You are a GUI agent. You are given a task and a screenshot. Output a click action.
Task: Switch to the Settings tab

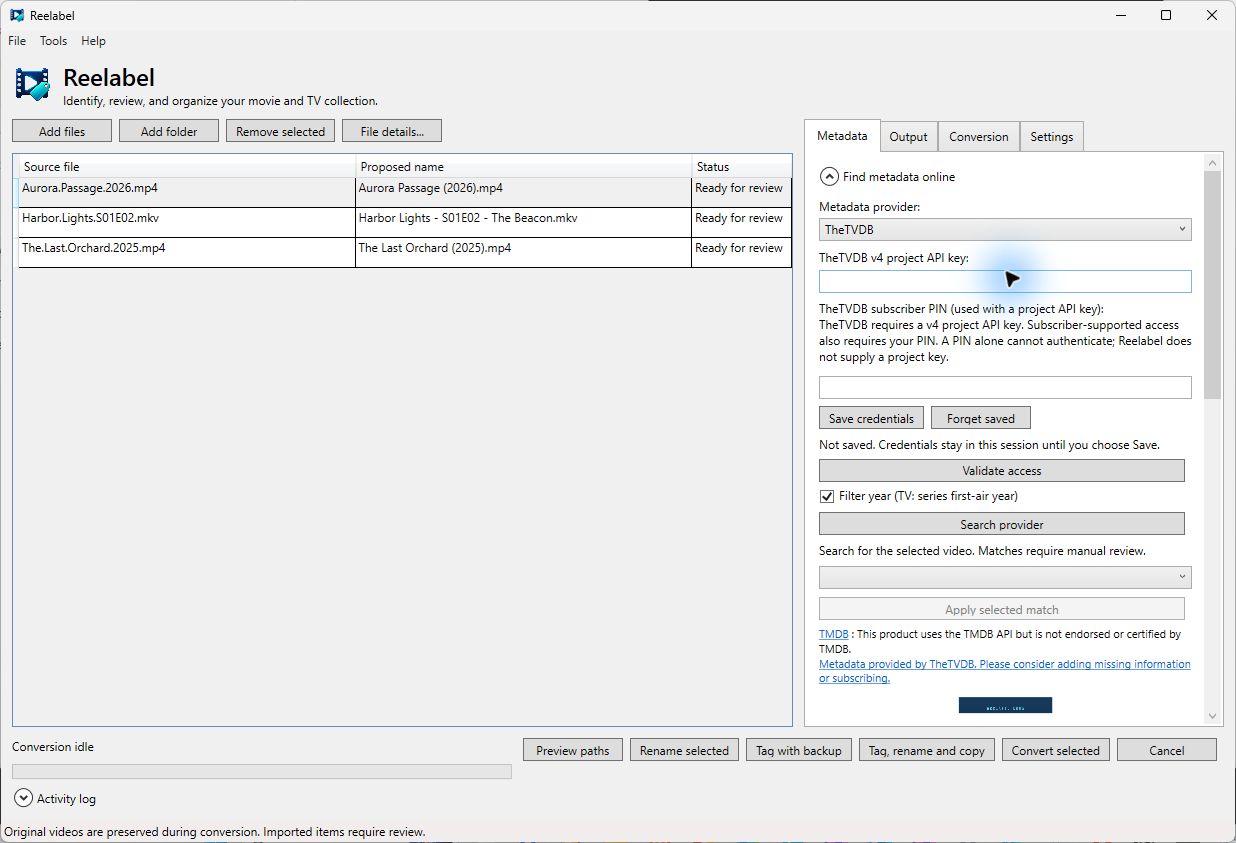click(1052, 137)
